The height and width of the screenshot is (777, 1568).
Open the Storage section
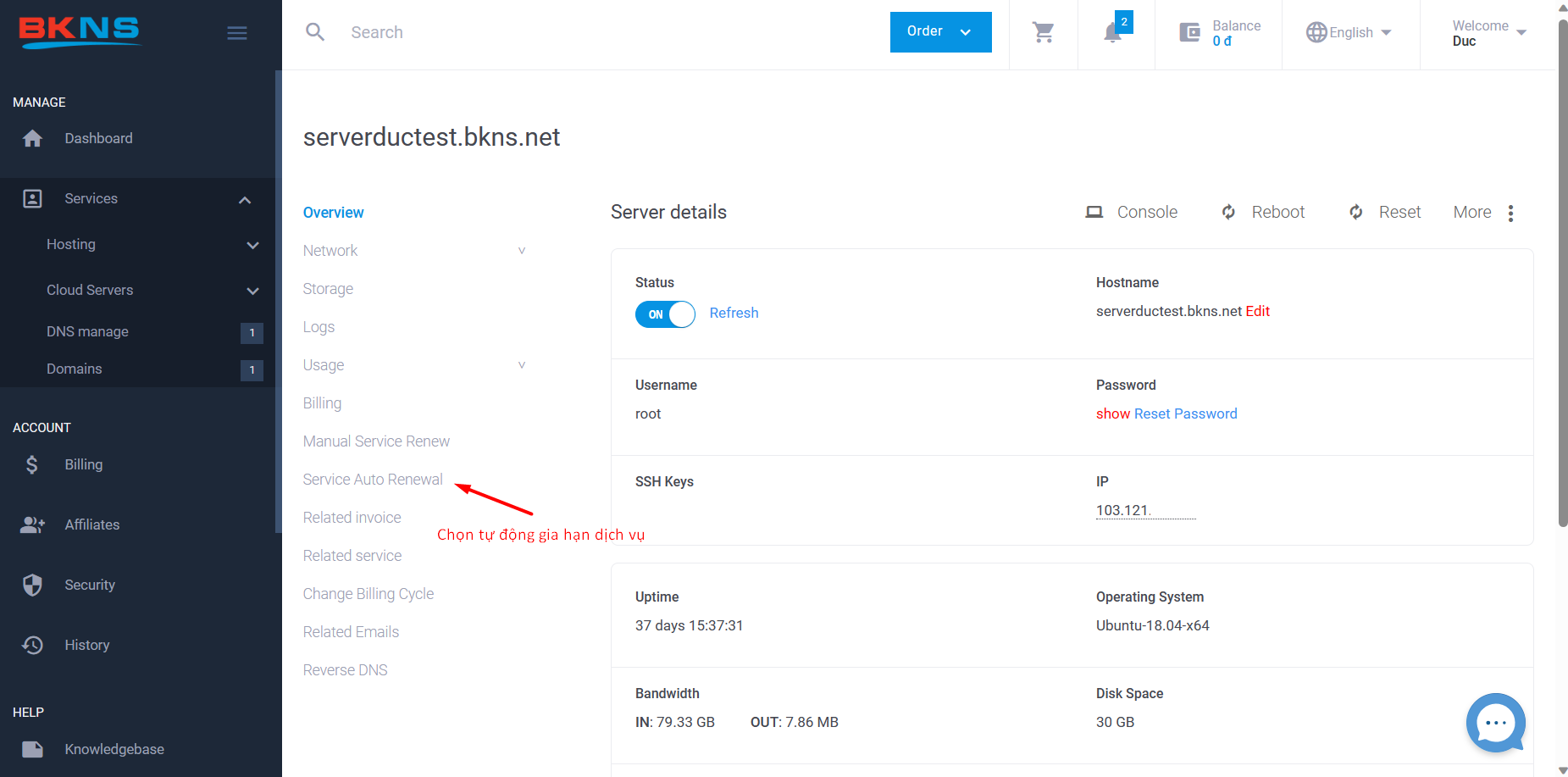pyautogui.click(x=328, y=289)
